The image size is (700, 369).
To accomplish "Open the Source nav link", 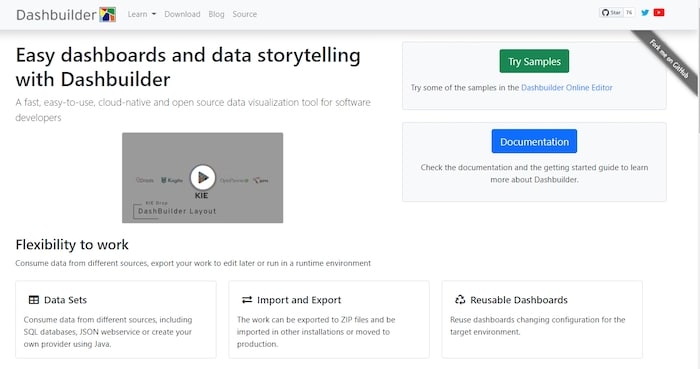I will (x=245, y=14).
